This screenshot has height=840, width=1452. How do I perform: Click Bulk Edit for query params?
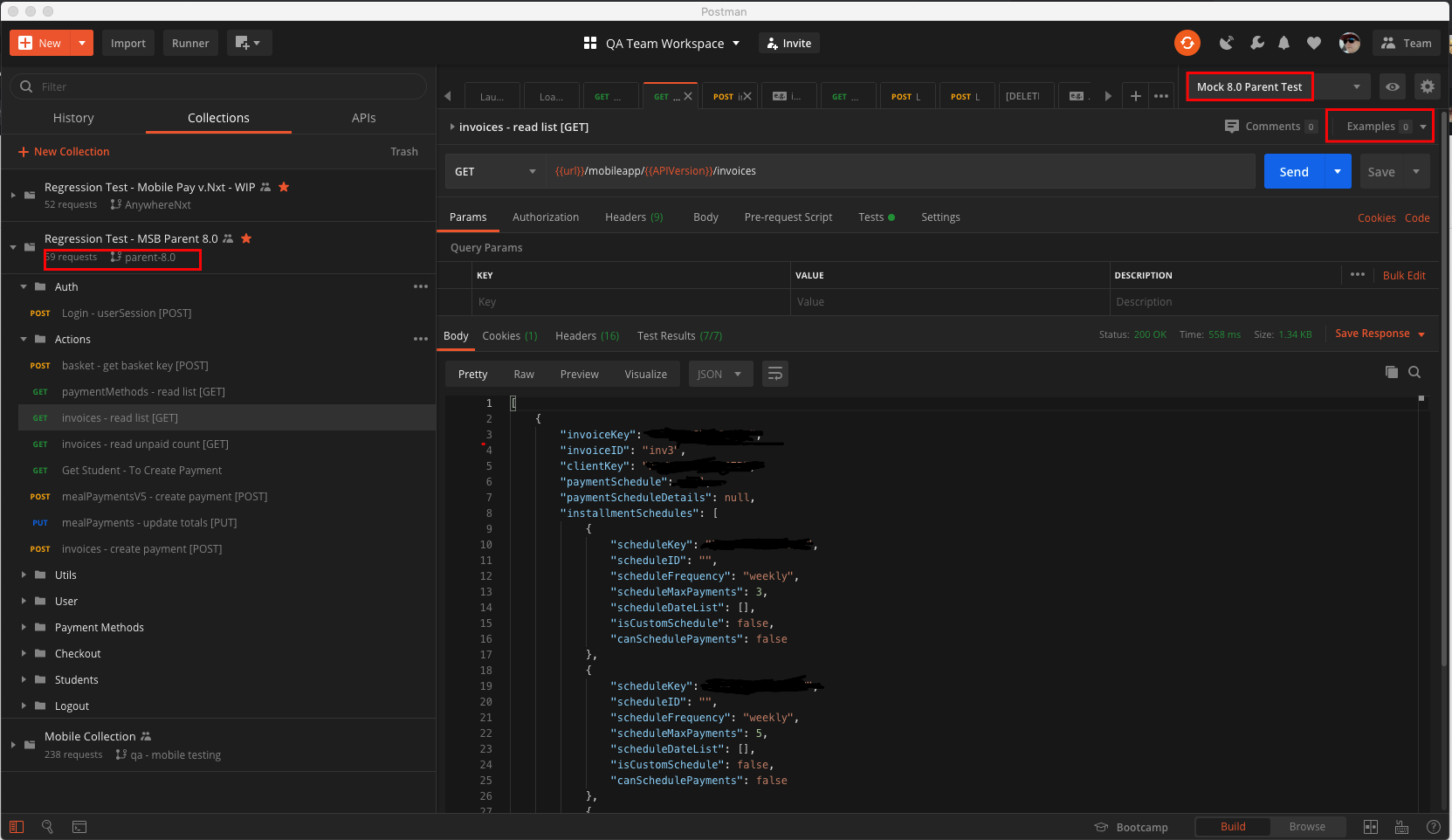pyautogui.click(x=1404, y=275)
